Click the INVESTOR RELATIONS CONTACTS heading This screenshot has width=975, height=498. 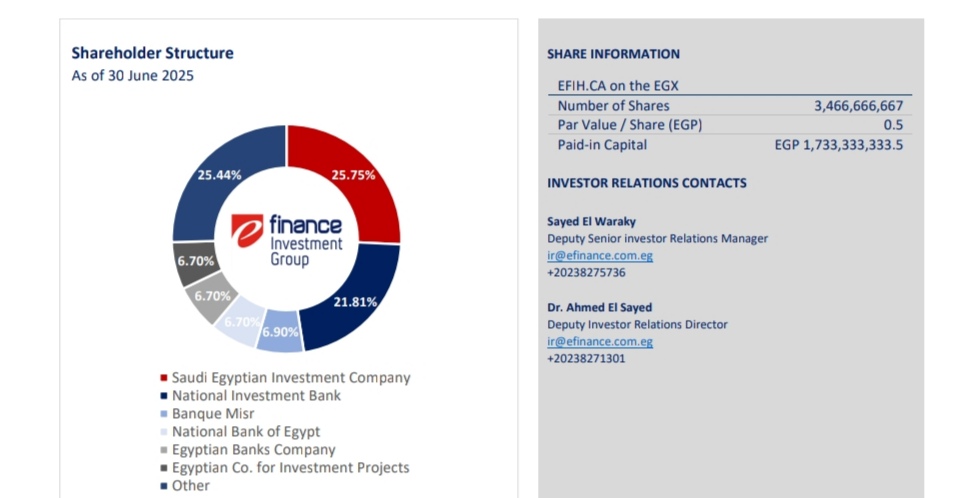pos(646,183)
